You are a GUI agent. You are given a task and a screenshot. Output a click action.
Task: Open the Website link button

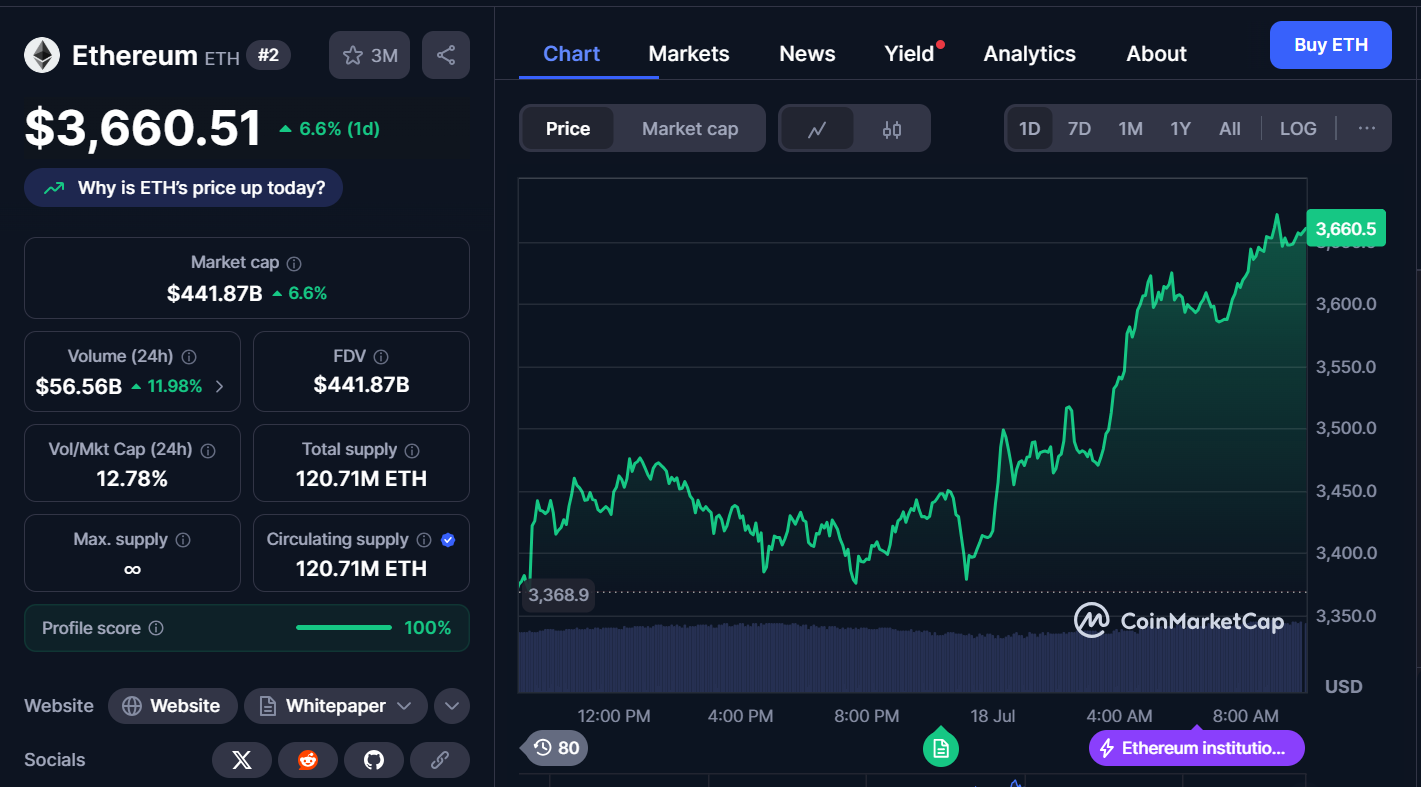172,706
